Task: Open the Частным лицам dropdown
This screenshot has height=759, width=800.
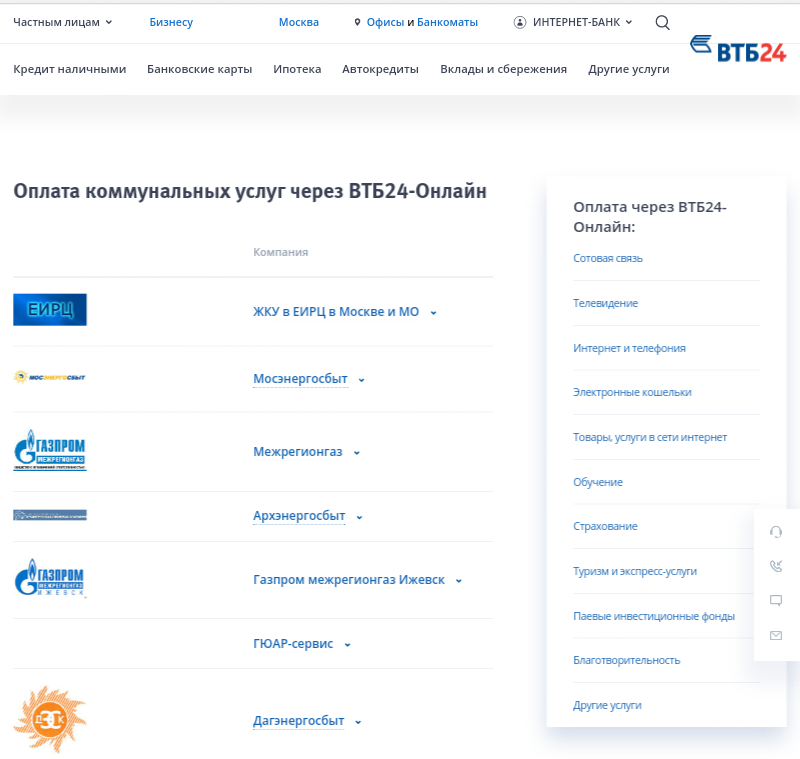Action: pyautogui.click(x=62, y=22)
